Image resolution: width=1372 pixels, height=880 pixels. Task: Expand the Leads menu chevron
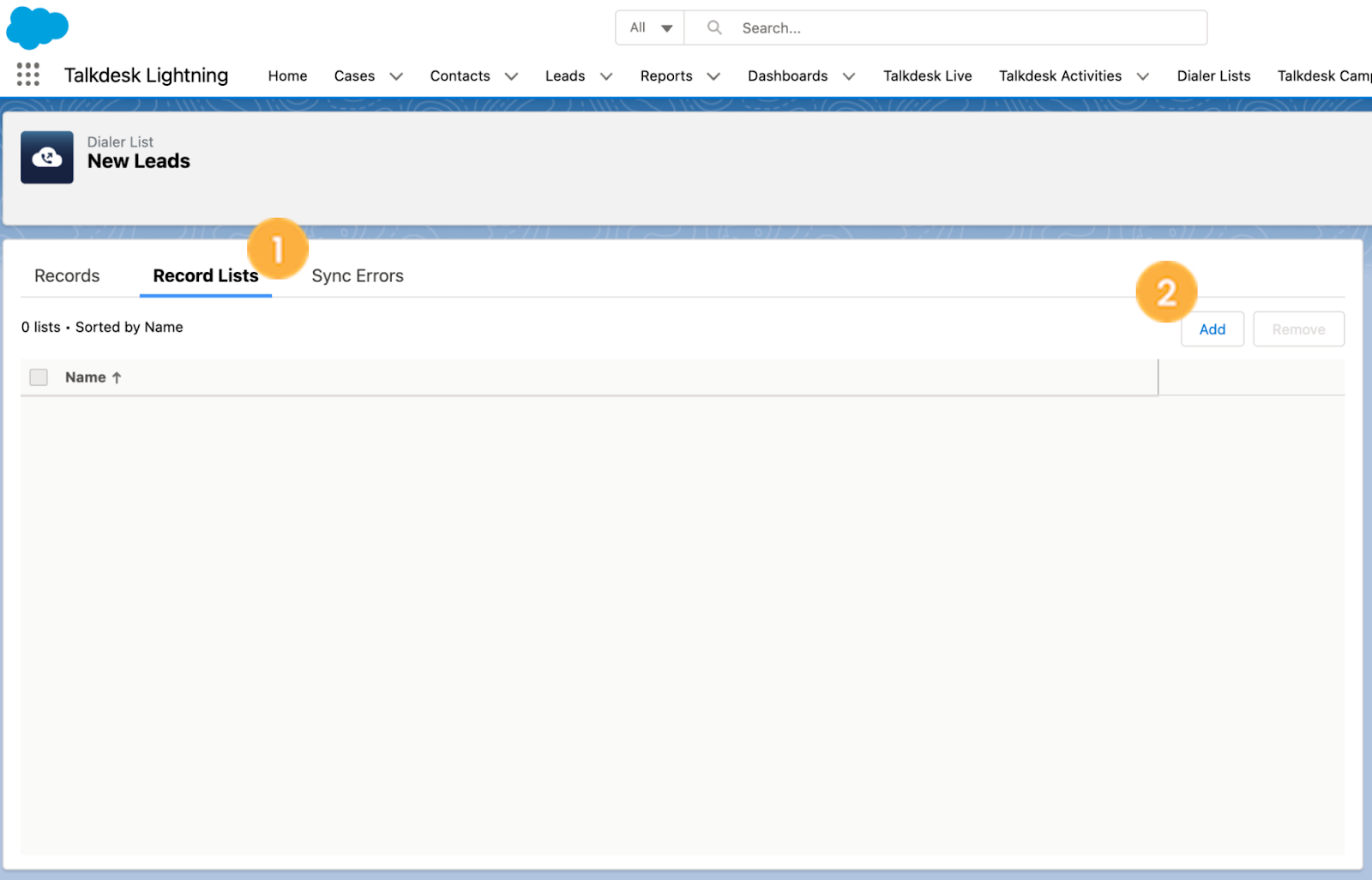pos(606,76)
